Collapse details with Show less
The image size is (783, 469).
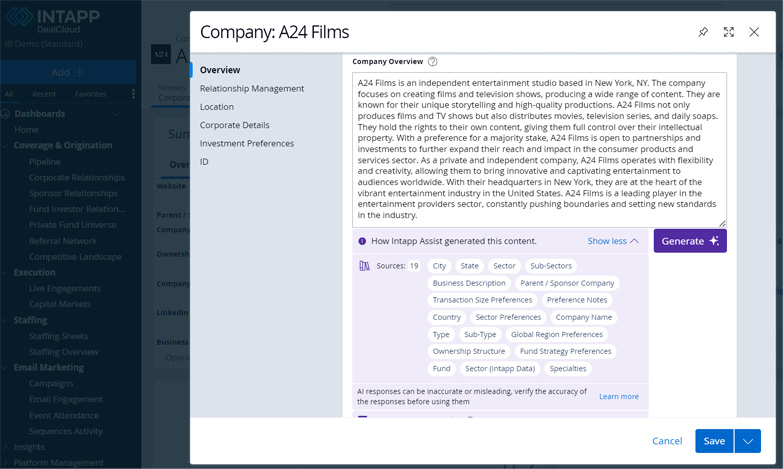(613, 241)
